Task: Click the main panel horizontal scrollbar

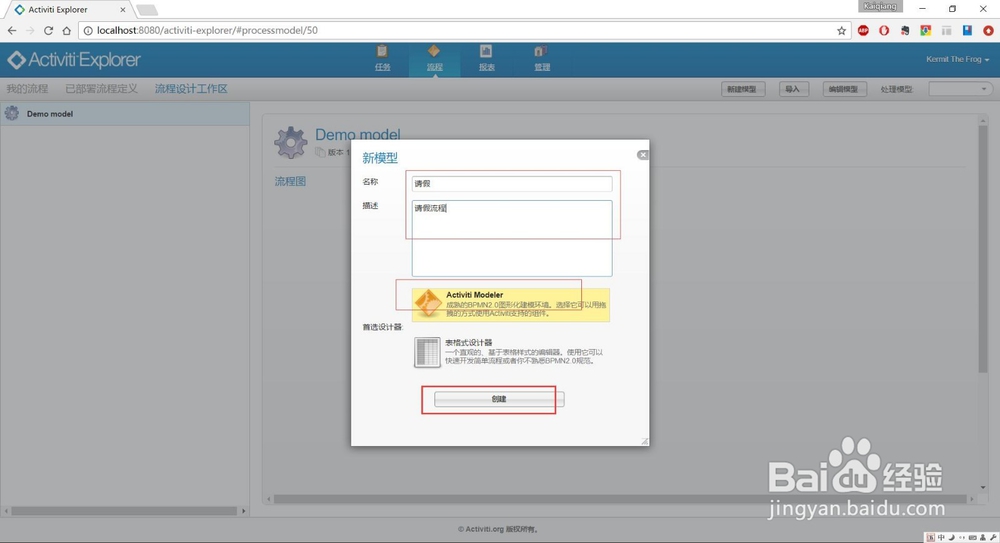Action: pyautogui.click(x=620, y=499)
